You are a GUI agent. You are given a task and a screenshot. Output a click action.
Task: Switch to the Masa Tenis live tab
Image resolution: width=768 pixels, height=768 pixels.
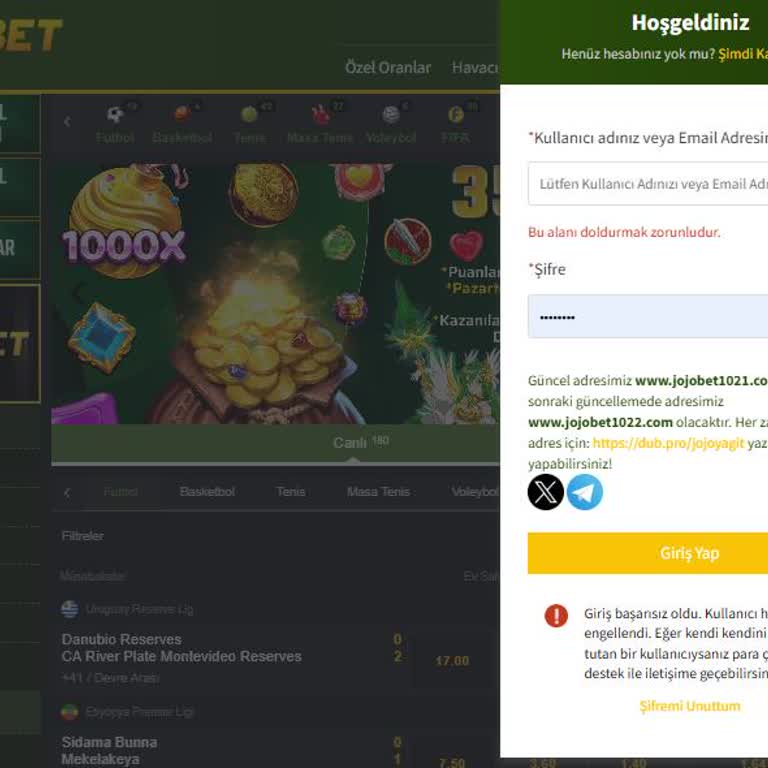pyautogui.click(x=378, y=492)
